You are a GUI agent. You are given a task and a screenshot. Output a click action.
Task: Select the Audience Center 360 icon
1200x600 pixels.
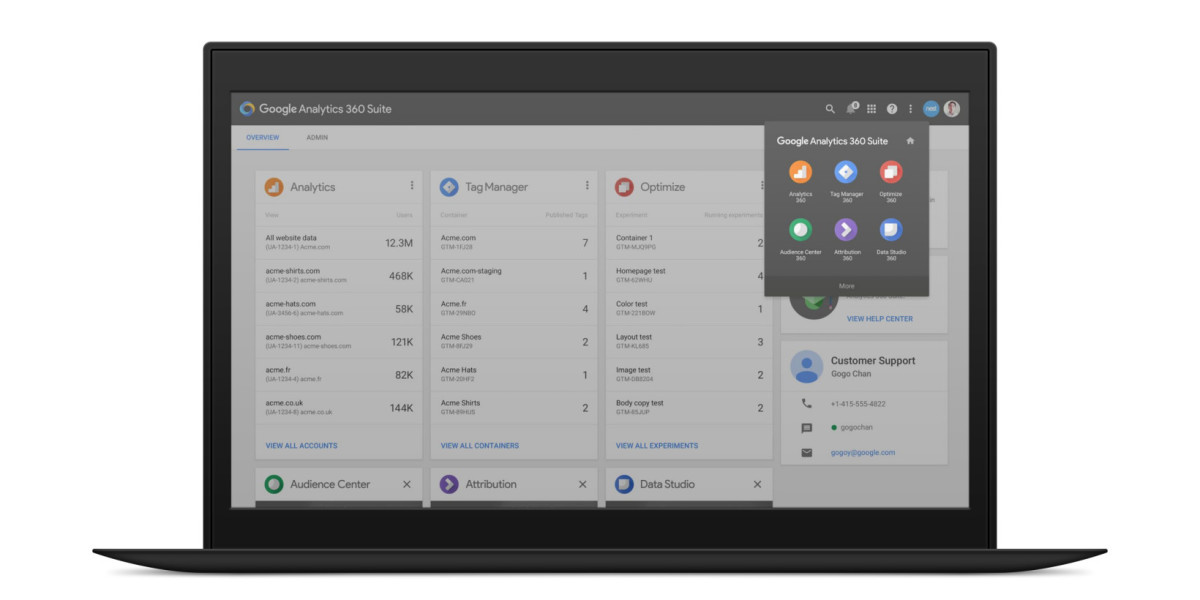800,231
